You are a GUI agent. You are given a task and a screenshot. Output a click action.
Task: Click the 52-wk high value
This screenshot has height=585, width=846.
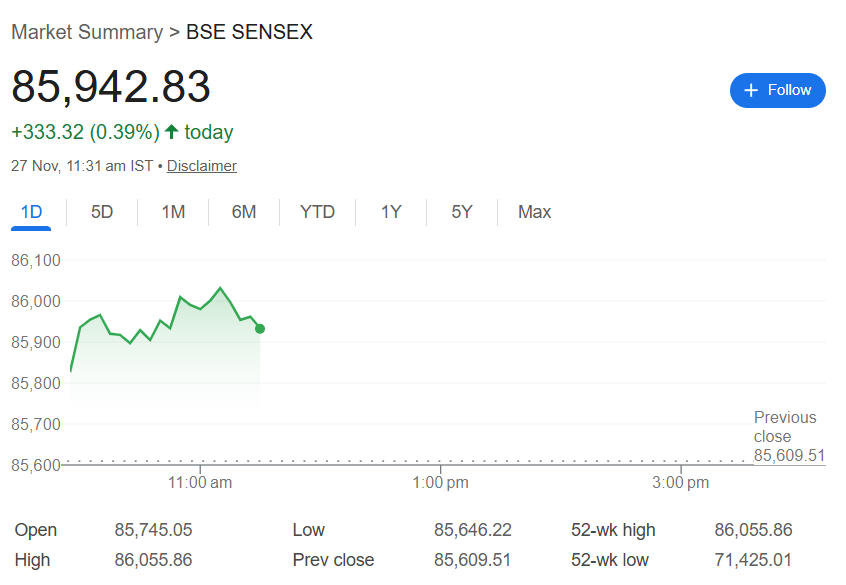(753, 530)
